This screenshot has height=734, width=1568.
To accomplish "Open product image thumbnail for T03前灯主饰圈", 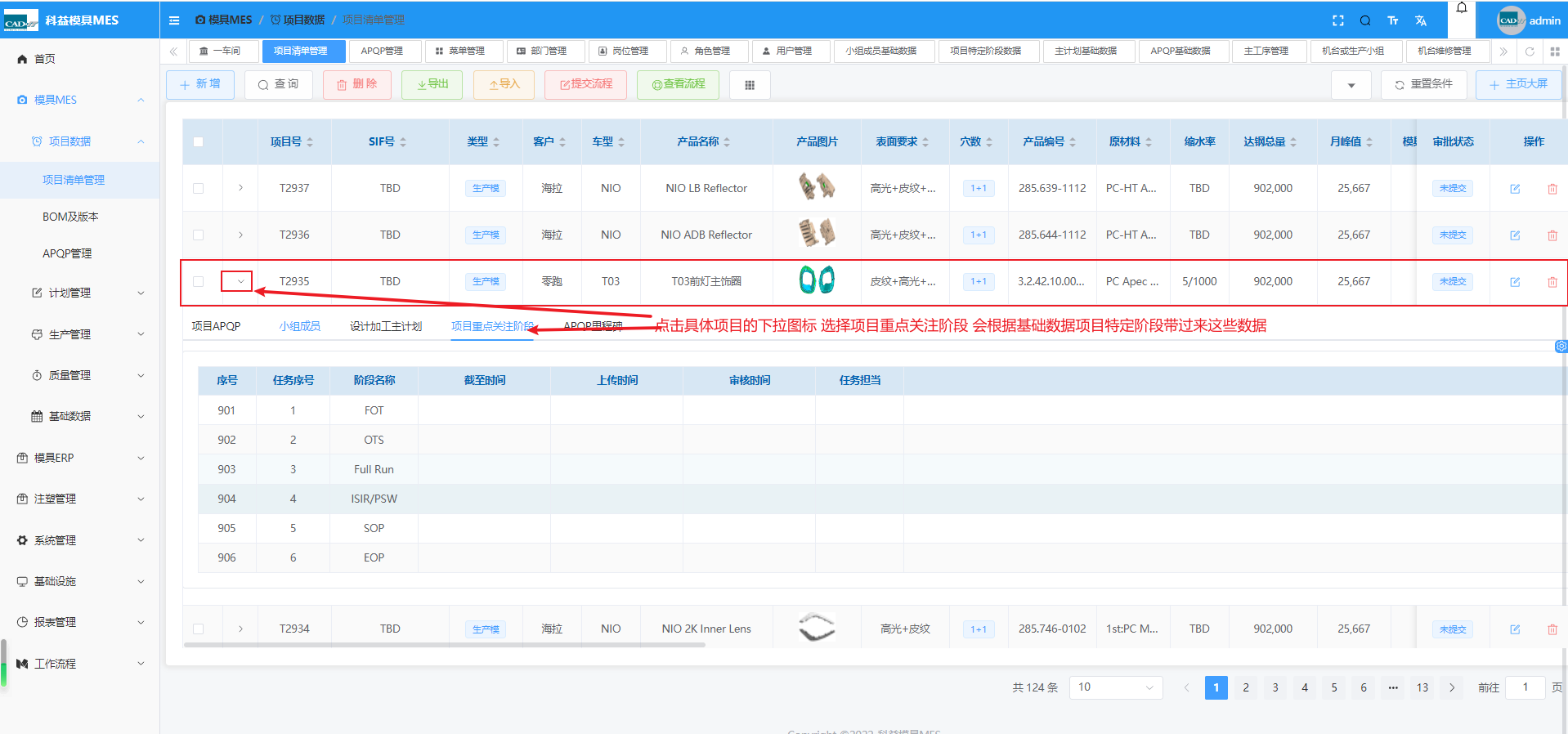I will point(817,280).
